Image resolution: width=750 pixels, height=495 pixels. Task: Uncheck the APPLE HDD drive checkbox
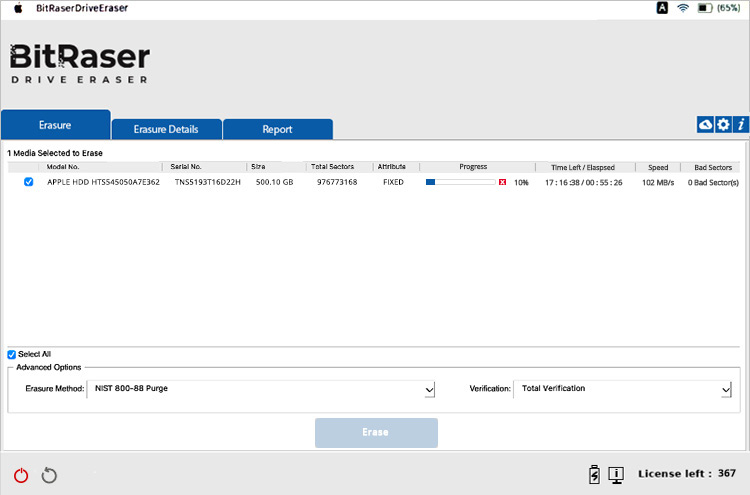29,182
